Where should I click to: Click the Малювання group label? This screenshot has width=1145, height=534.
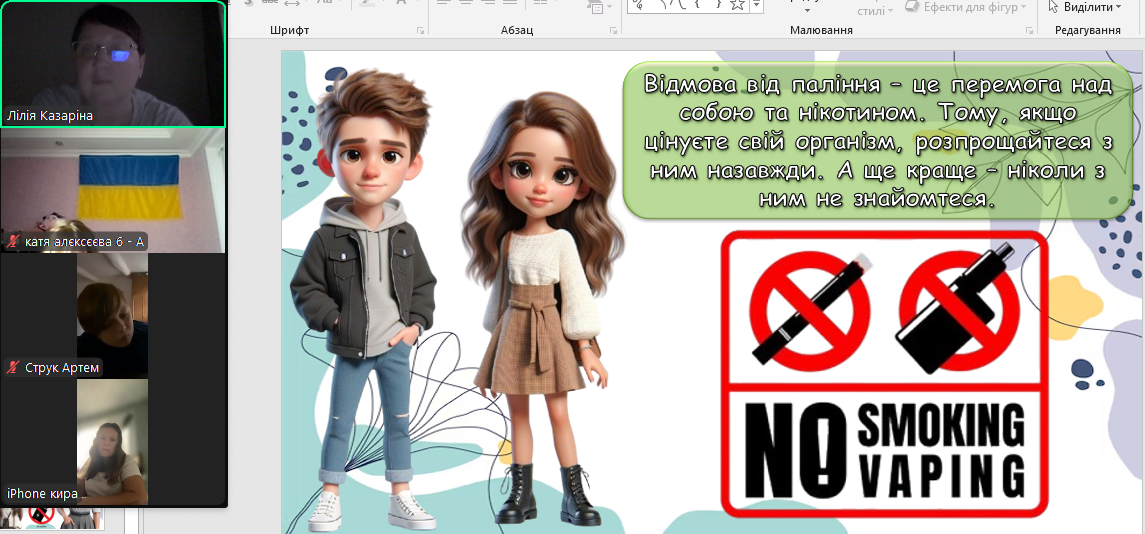(822, 30)
